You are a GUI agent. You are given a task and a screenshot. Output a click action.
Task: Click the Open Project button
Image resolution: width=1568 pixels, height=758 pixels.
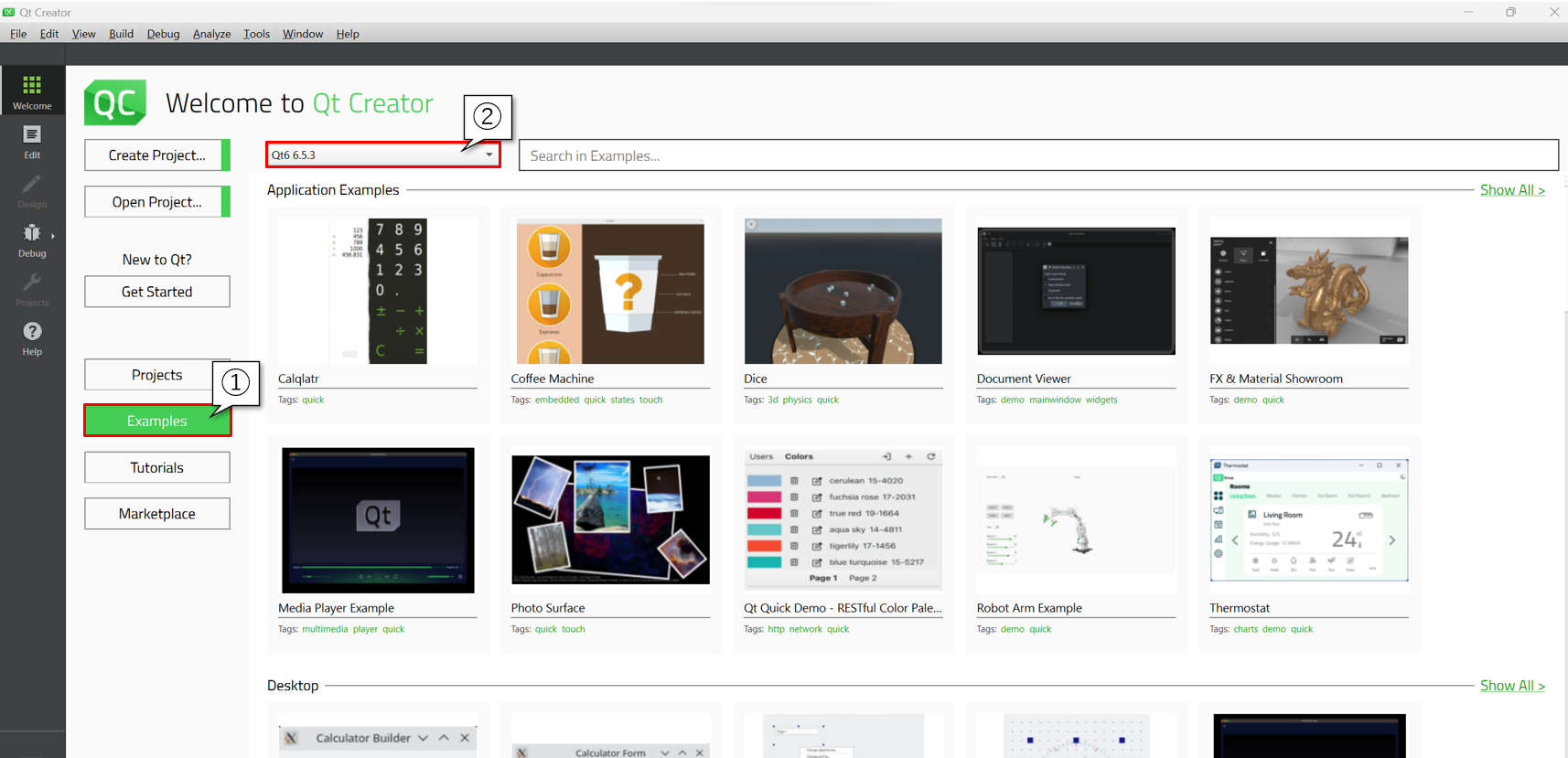(x=156, y=202)
